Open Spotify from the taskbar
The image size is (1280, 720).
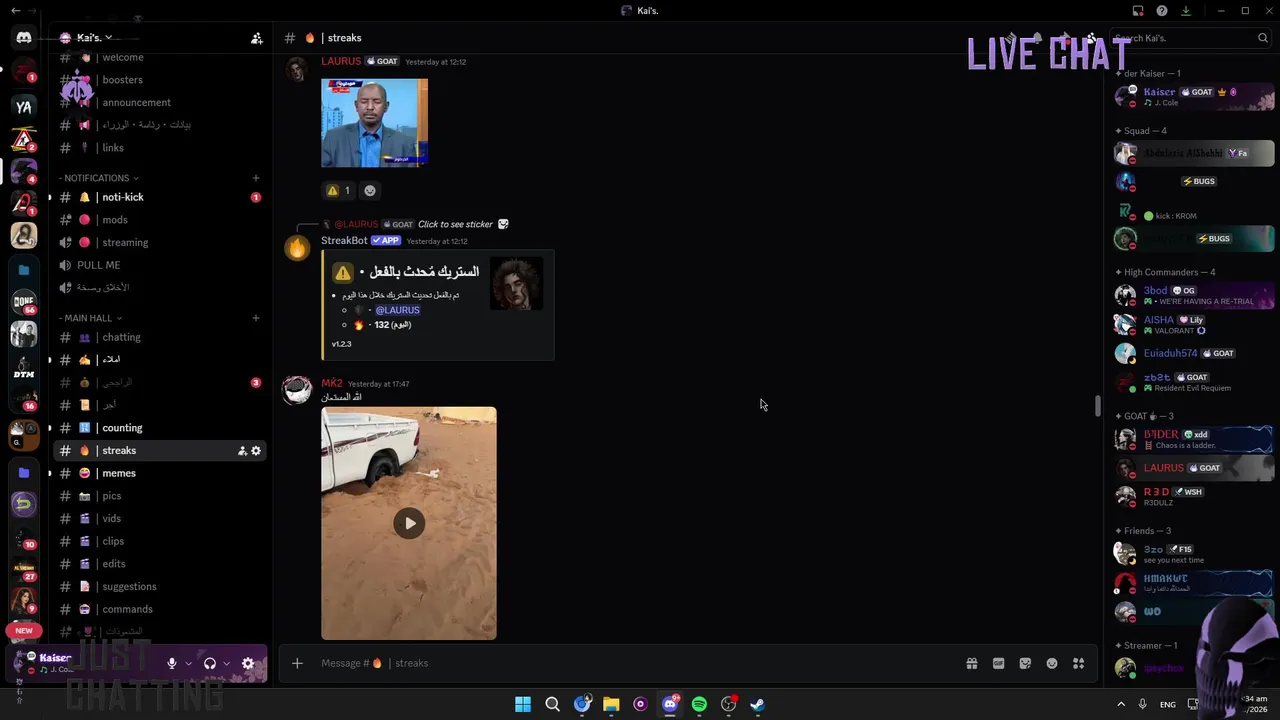(699, 704)
